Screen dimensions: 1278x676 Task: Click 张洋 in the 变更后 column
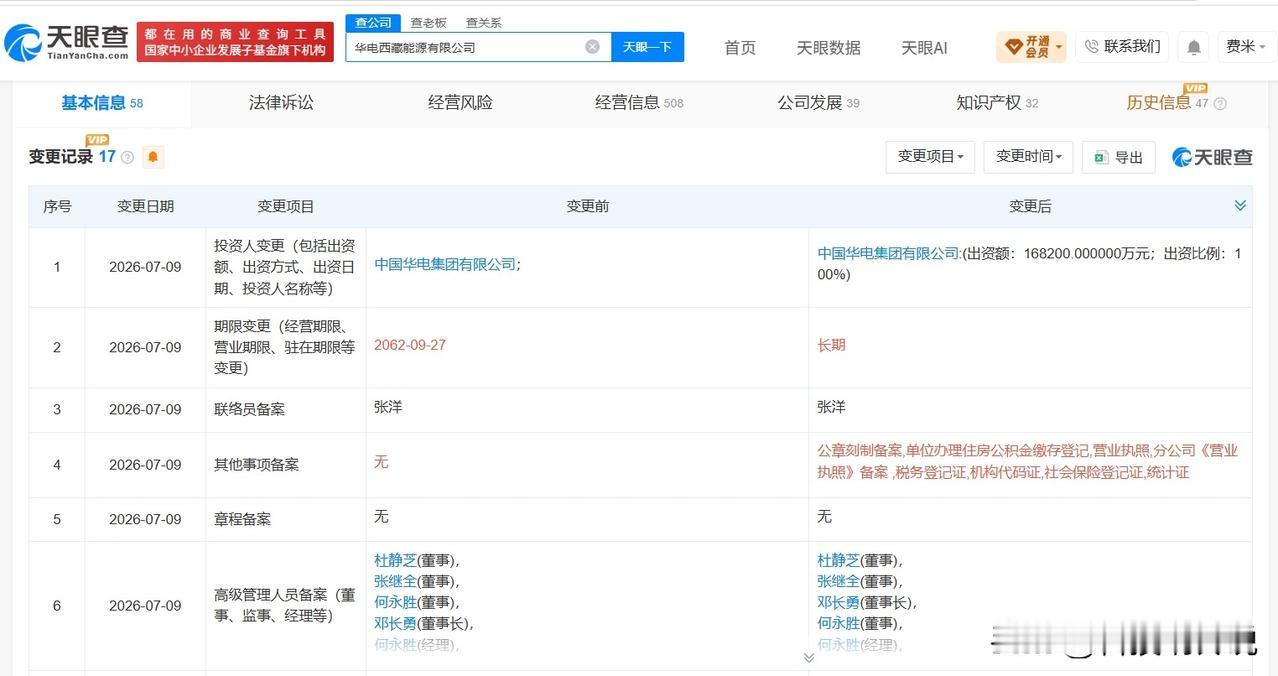pyautogui.click(x=831, y=407)
